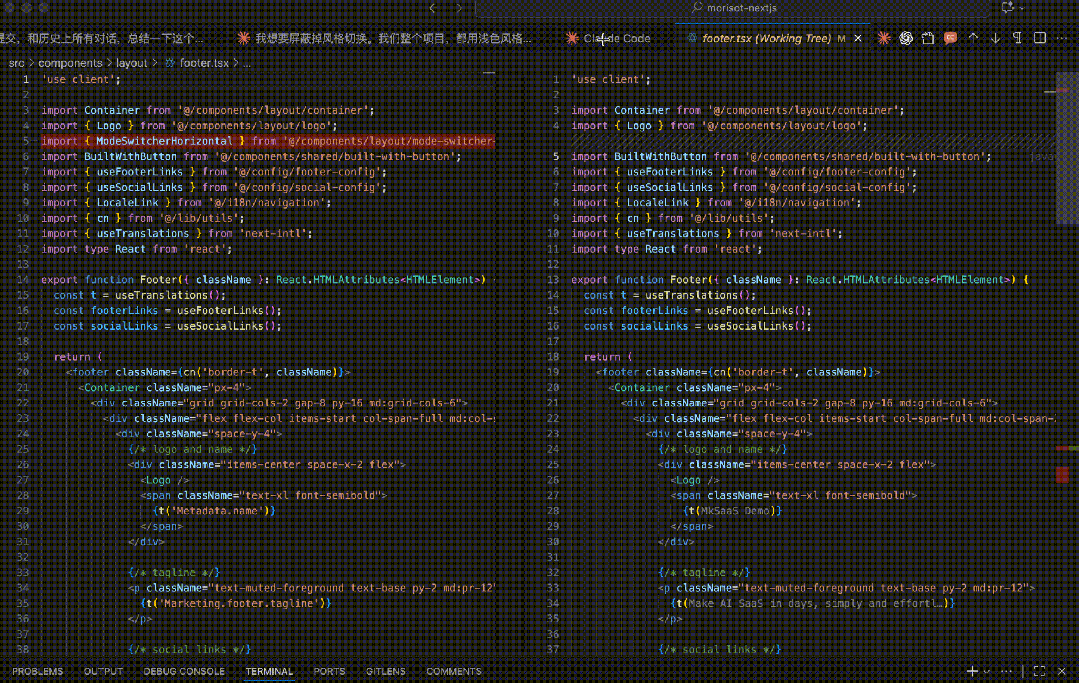Screen dimensions: 1079x683
Task: Toggle the split editor layout icon
Action: [1040, 39]
